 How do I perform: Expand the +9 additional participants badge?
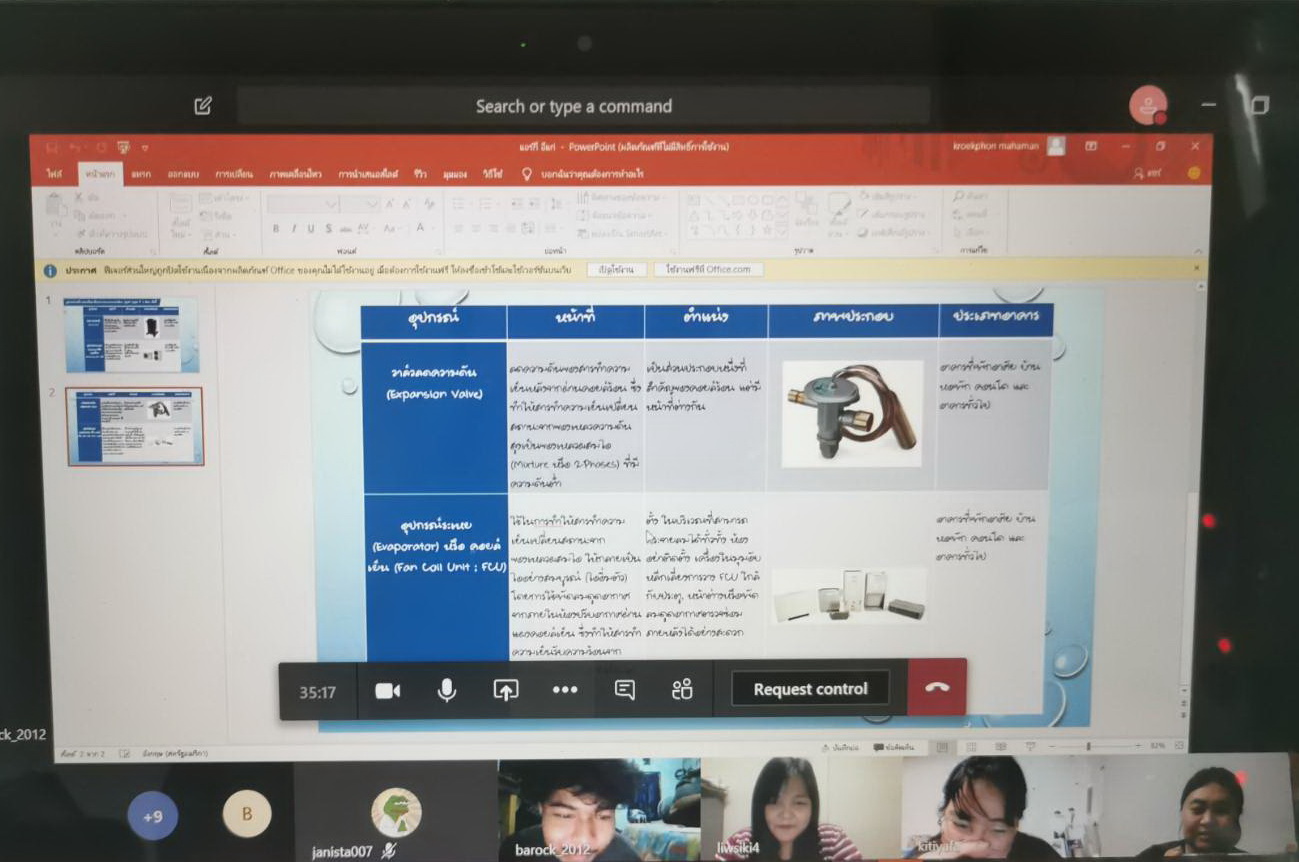[152, 815]
